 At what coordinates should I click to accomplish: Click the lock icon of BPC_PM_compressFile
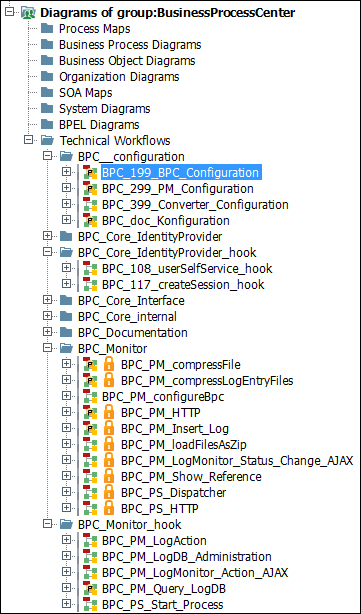coord(109,365)
